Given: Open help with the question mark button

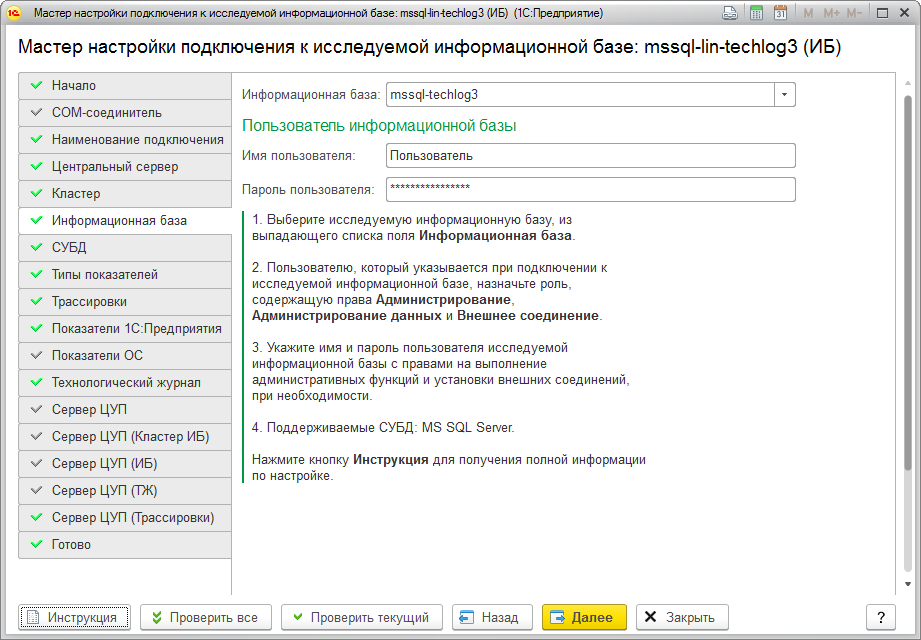Looking at the screenshot, I should coord(880,617).
